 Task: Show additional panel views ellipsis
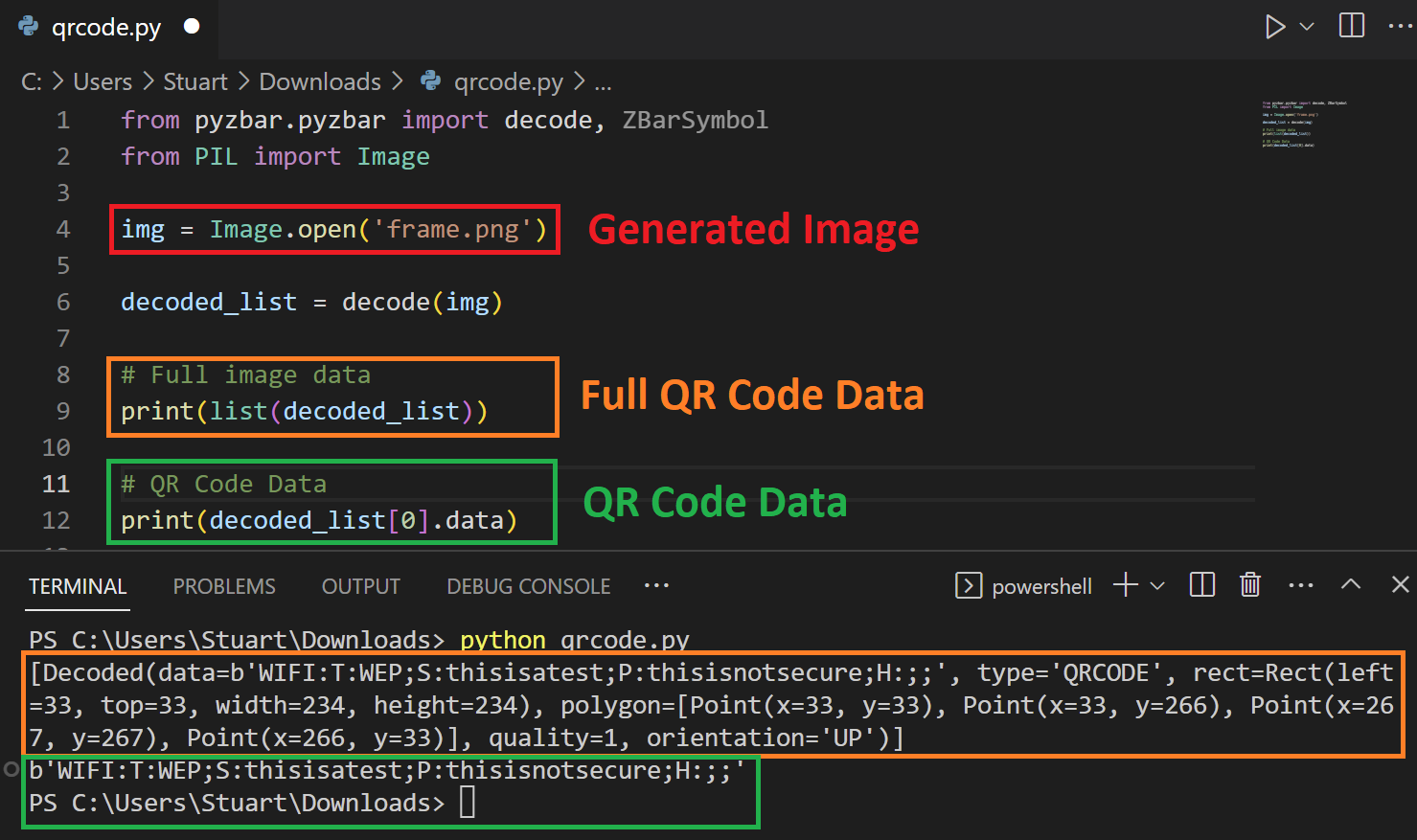pos(656,585)
